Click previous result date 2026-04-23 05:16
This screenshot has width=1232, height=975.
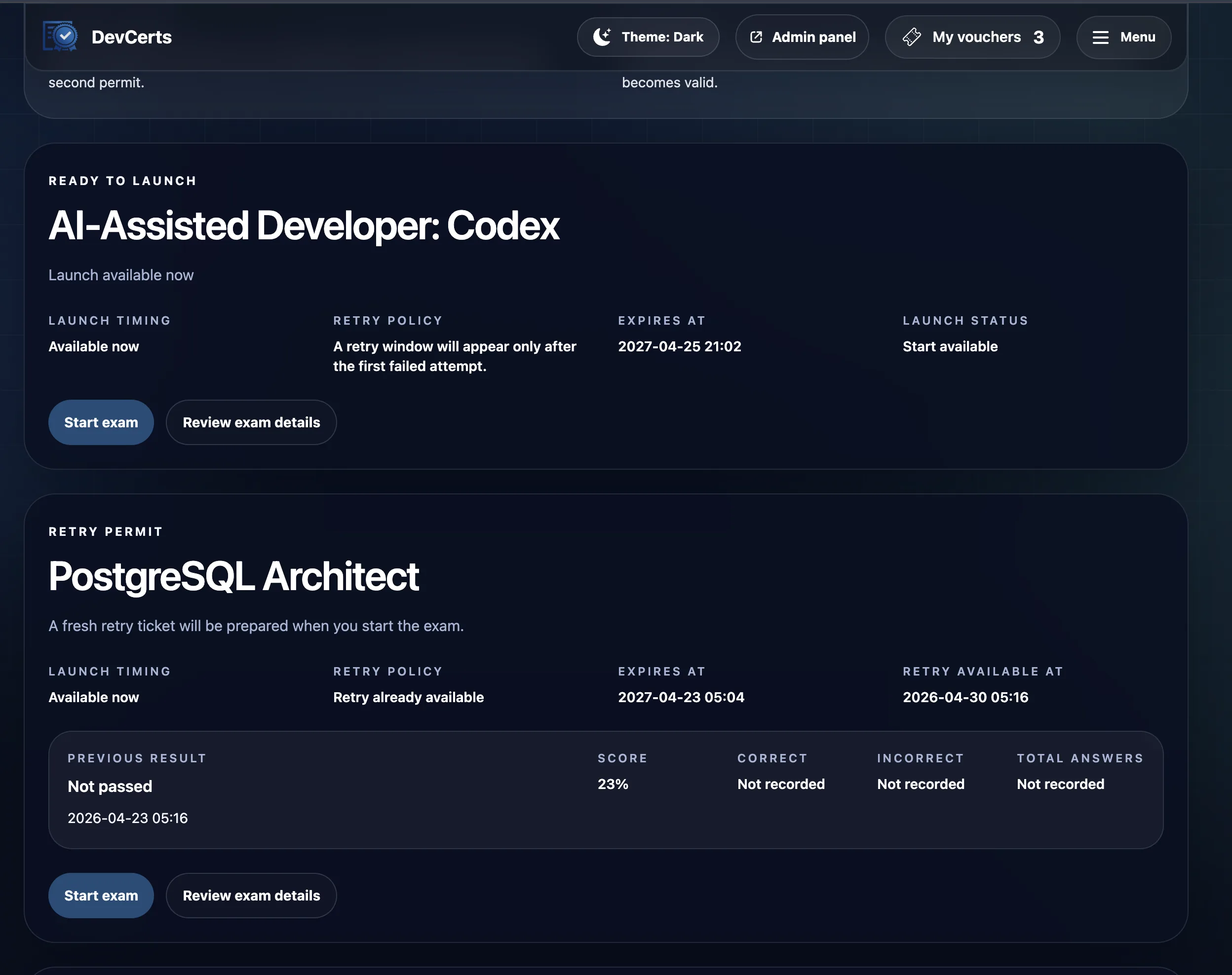click(128, 818)
